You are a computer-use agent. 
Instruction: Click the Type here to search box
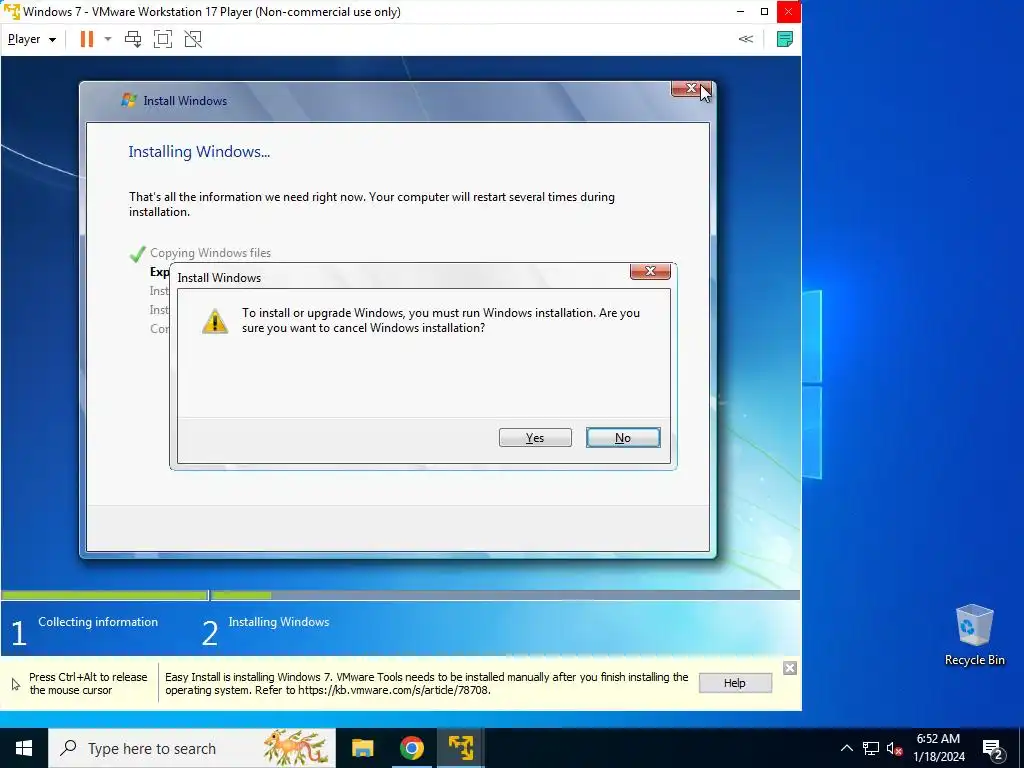[x=192, y=748]
